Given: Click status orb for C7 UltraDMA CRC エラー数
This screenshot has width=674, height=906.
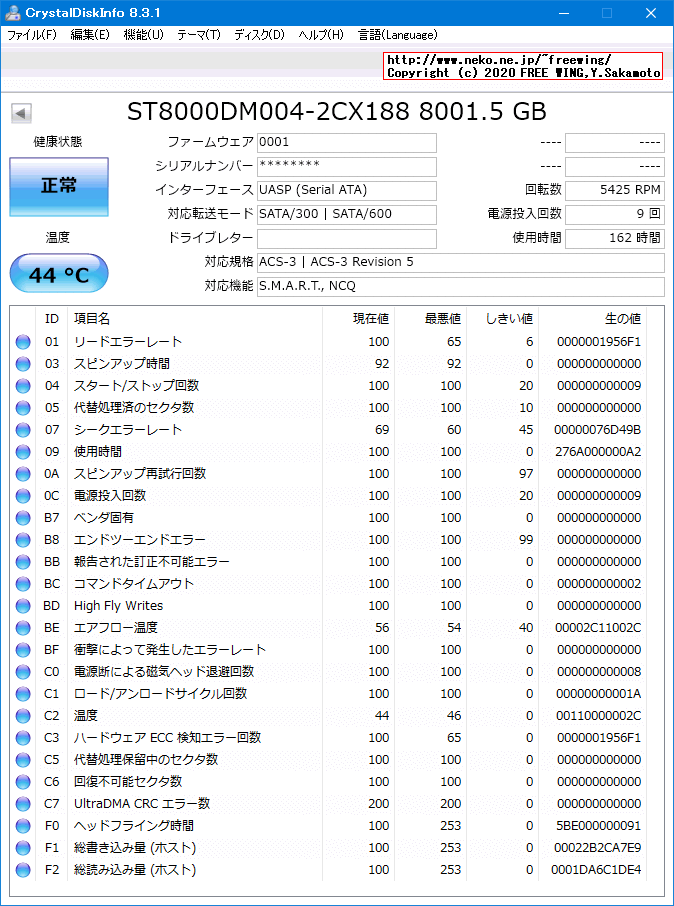Looking at the screenshot, I should pyautogui.click(x=23, y=804).
